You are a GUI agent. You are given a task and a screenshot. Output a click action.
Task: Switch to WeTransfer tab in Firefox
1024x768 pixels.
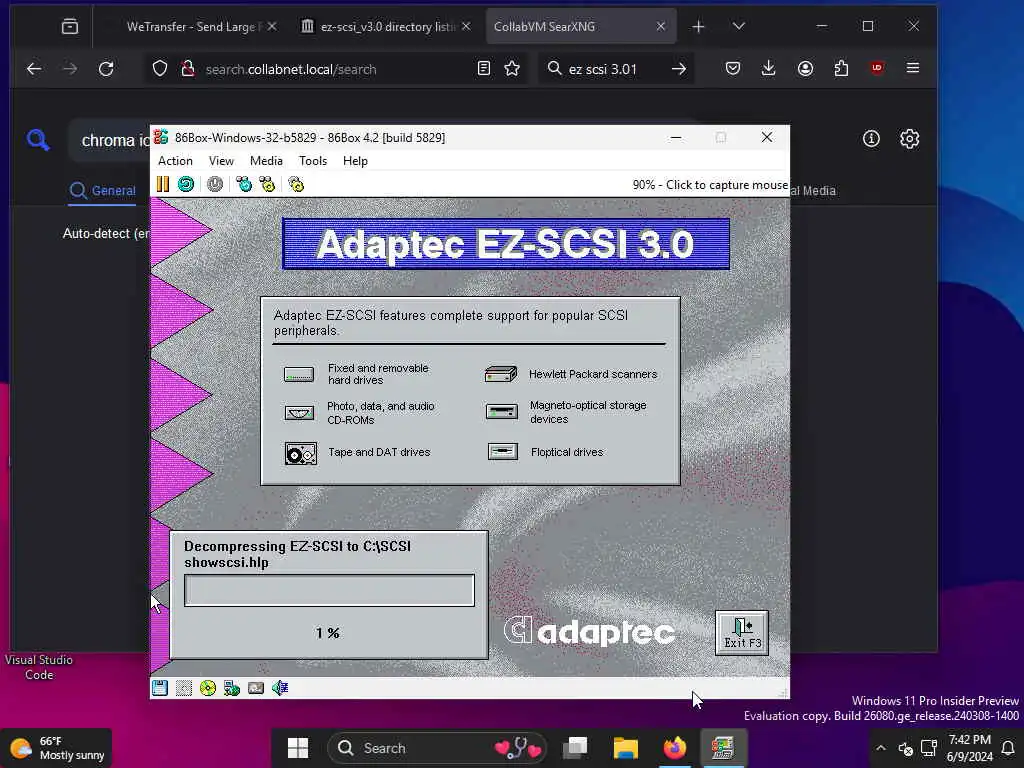coord(196,27)
